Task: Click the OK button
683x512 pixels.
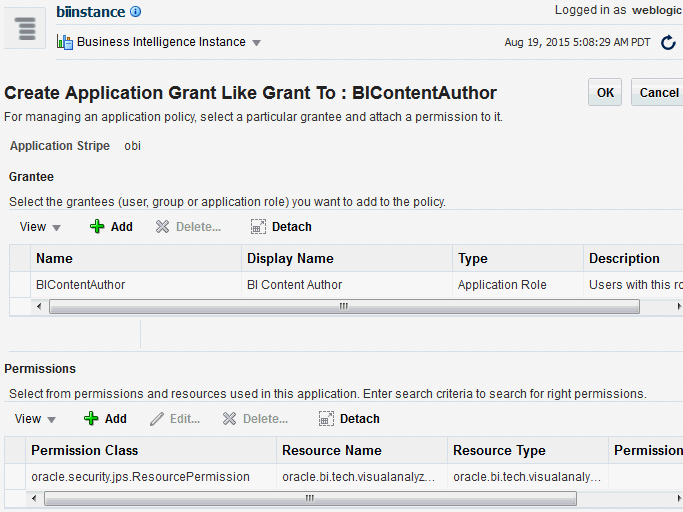Action: [605, 92]
